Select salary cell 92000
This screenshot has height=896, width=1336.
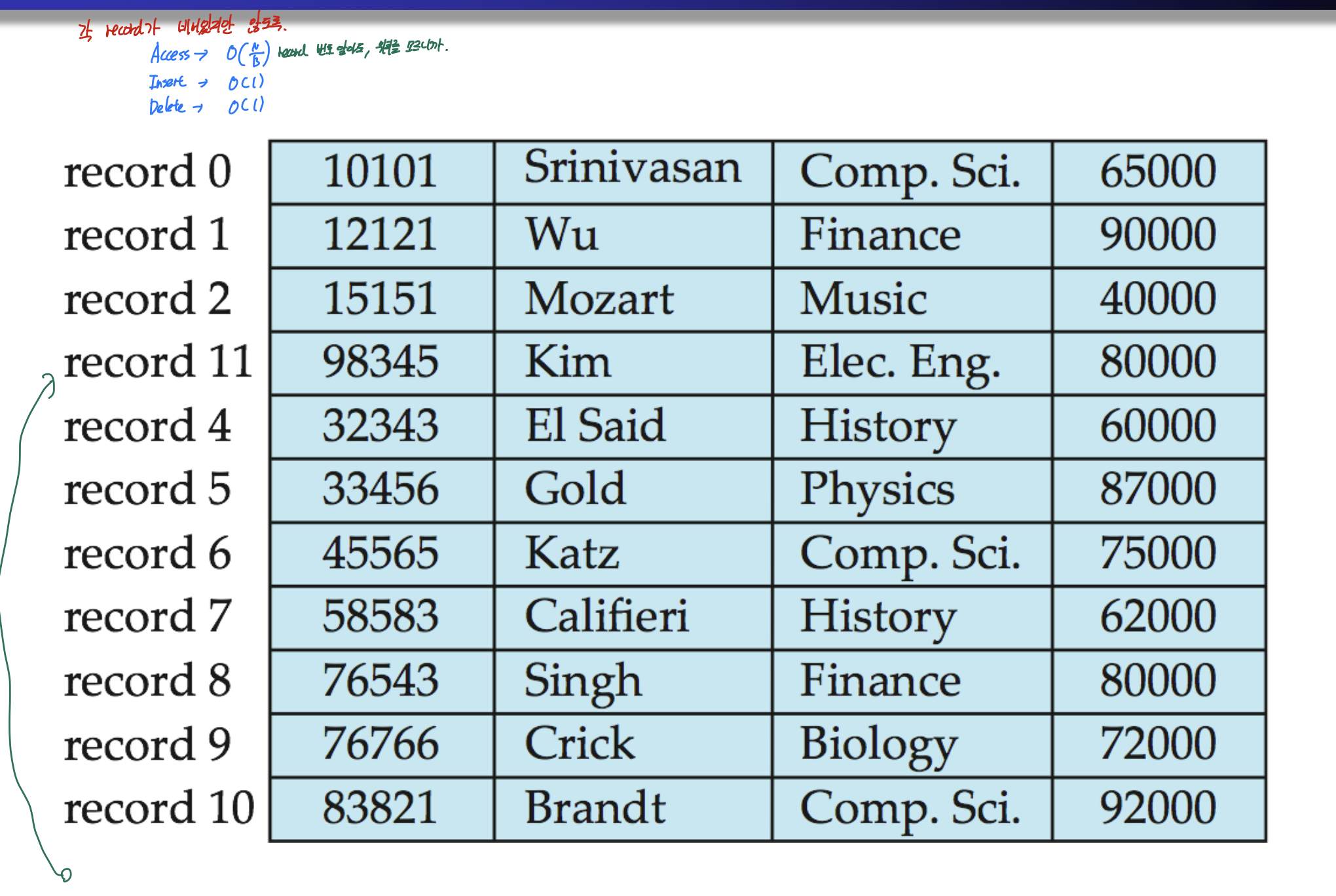point(1158,808)
